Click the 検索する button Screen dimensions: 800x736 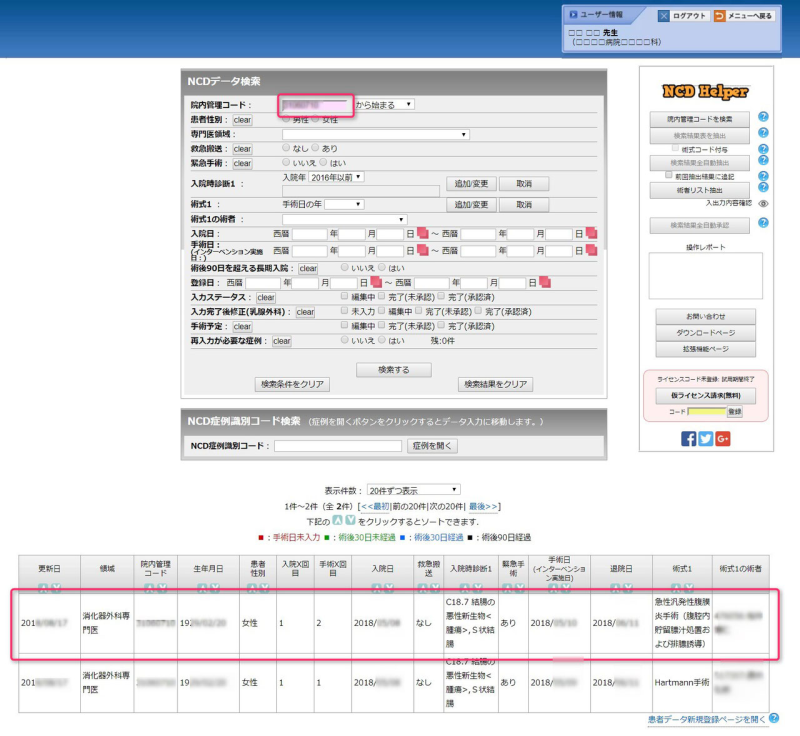[394, 370]
